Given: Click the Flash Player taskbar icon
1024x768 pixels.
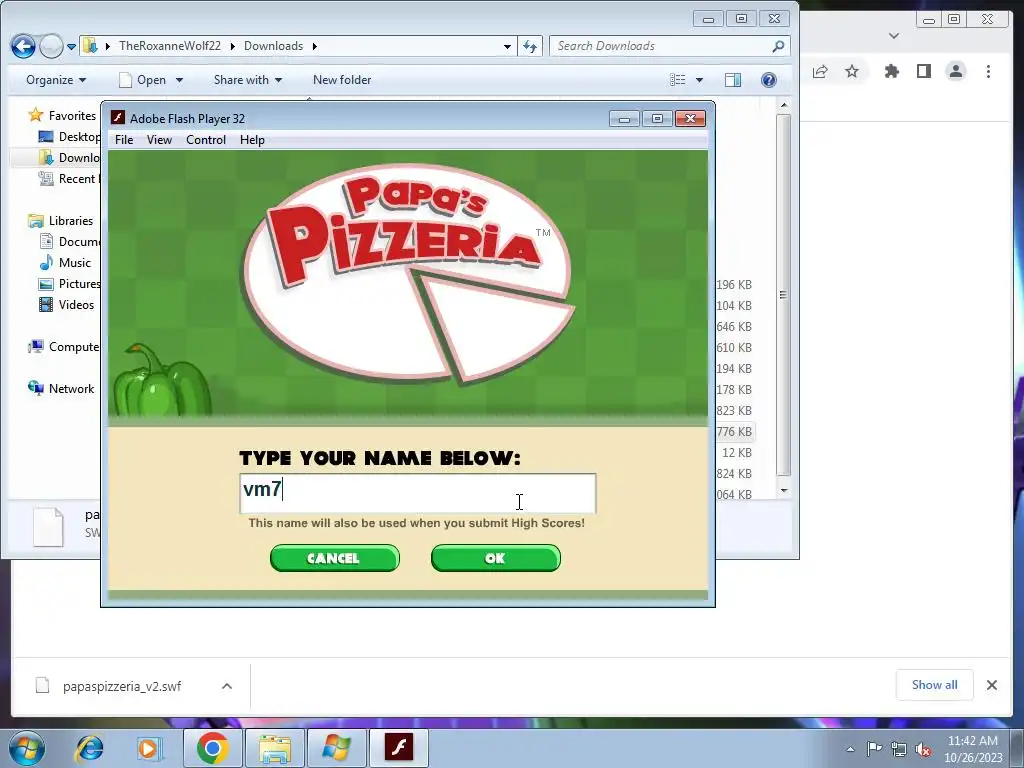Looking at the screenshot, I should tap(399, 748).
